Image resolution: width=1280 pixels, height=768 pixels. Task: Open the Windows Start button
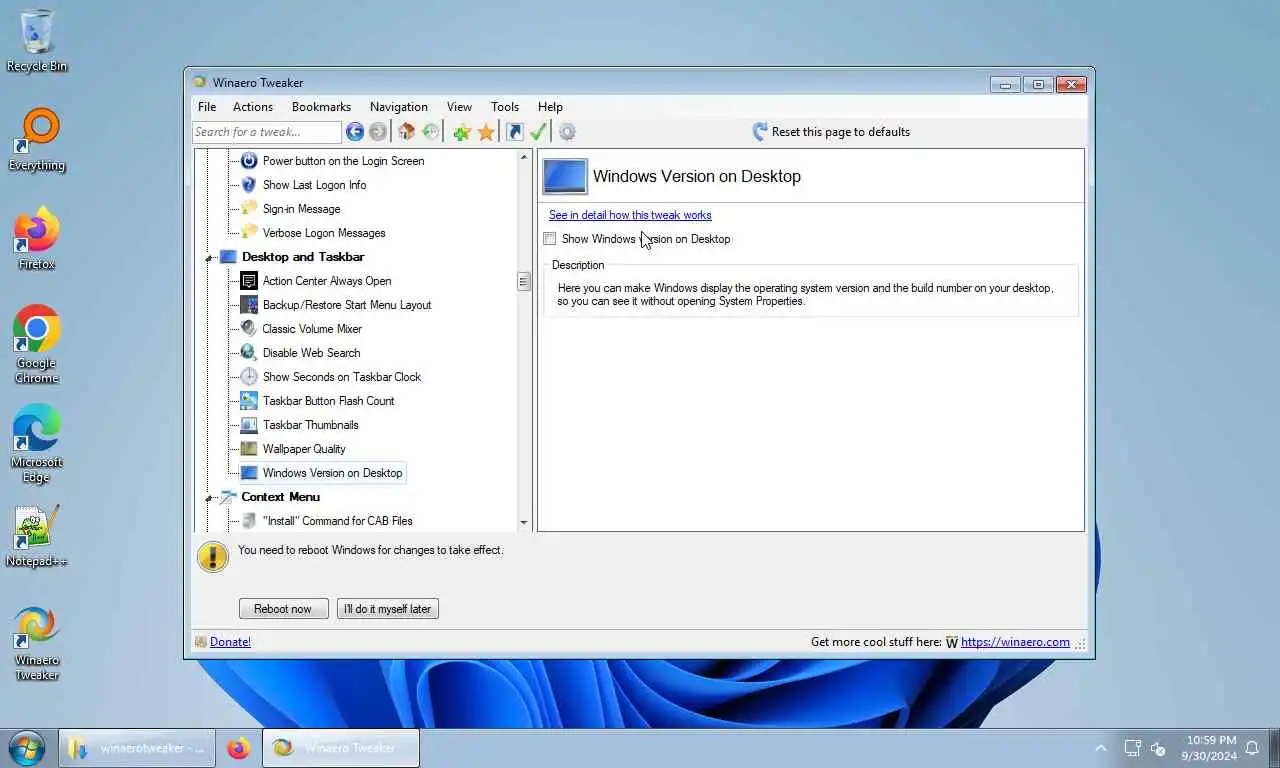click(x=27, y=748)
